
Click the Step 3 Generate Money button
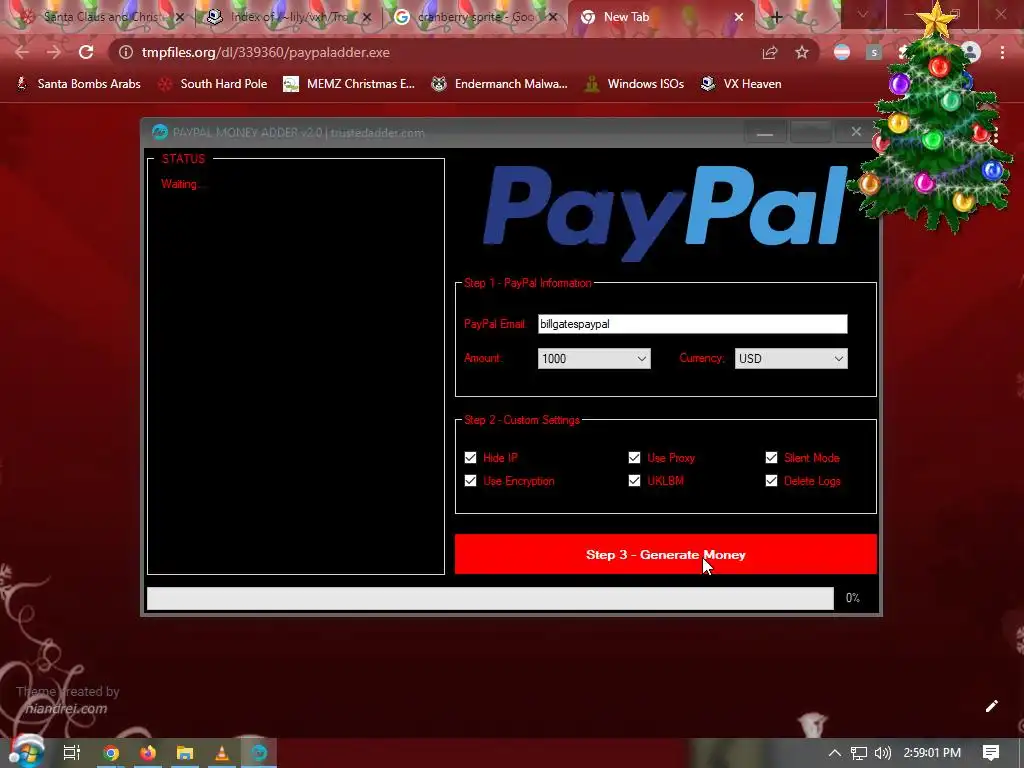click(665, 554)
